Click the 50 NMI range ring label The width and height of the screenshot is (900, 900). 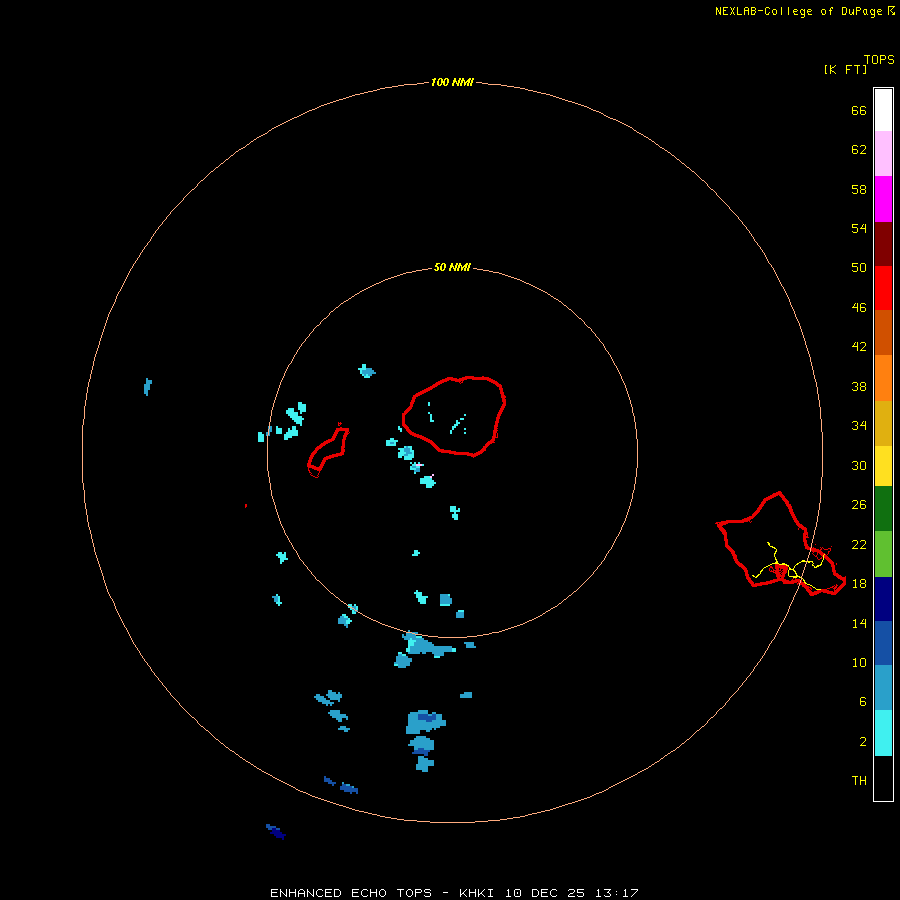pos(452,267)
